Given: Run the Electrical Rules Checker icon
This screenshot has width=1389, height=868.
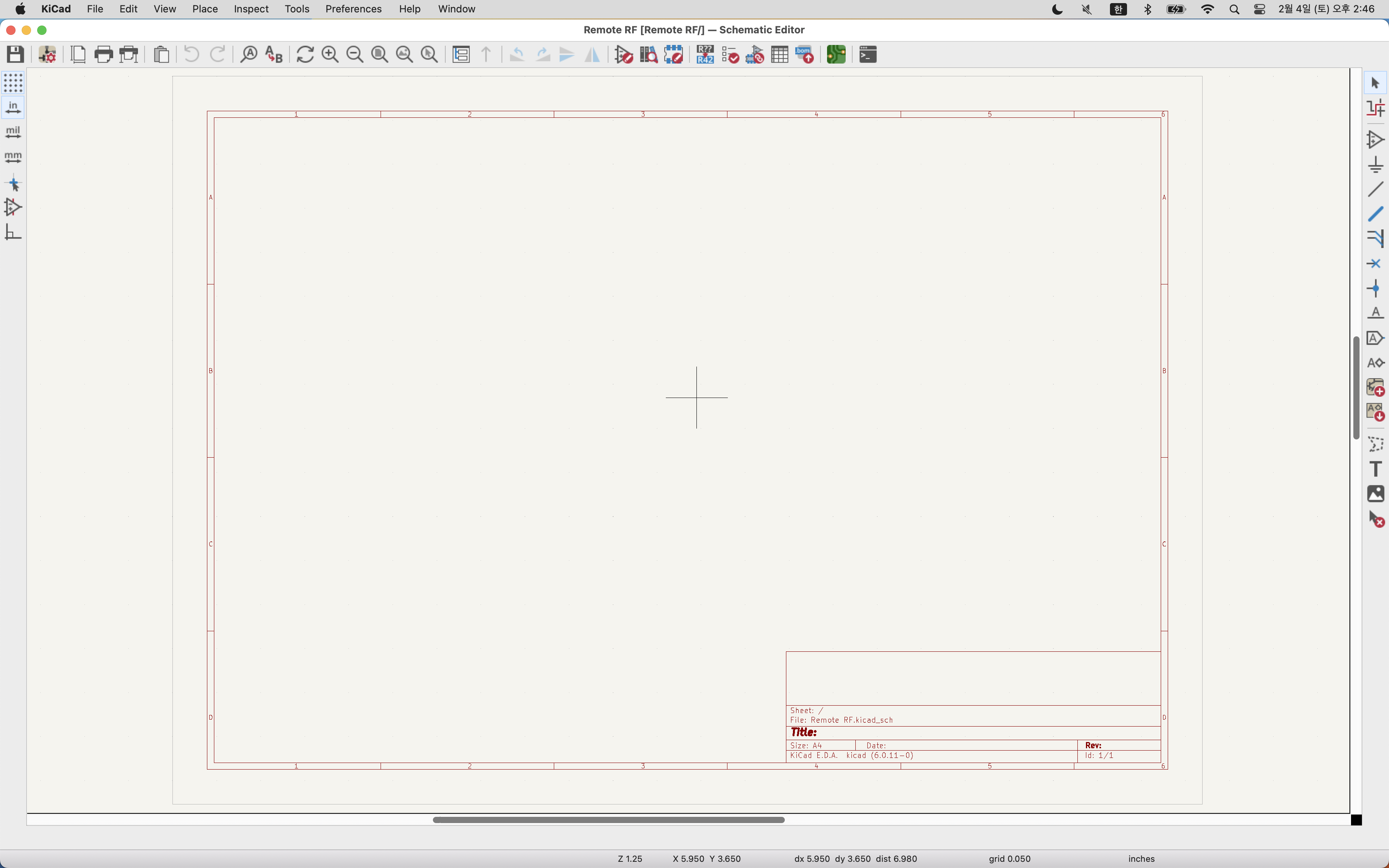Looking at the screenshot, I should point(730,55).
